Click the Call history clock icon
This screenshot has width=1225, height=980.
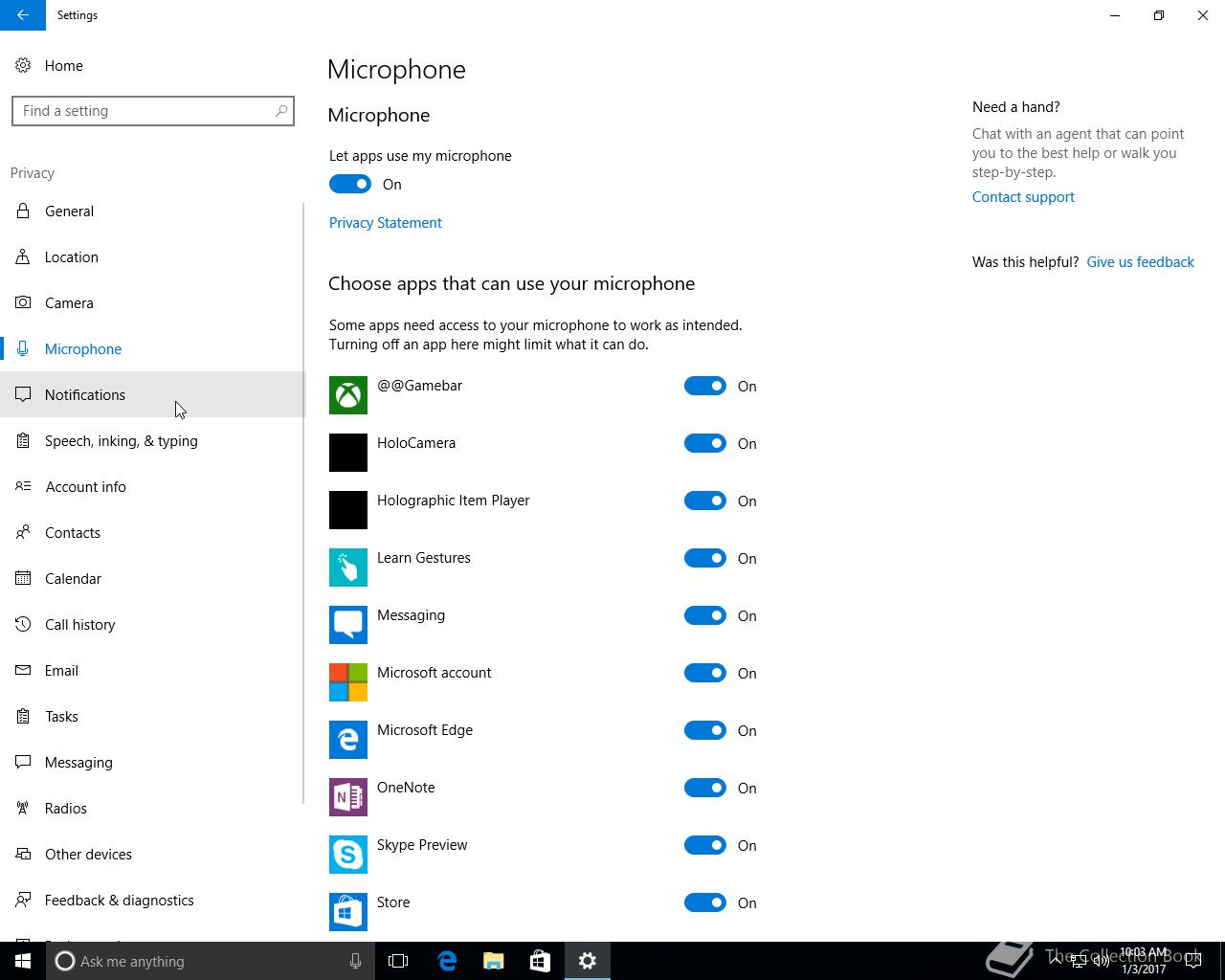tap(23, 624)
